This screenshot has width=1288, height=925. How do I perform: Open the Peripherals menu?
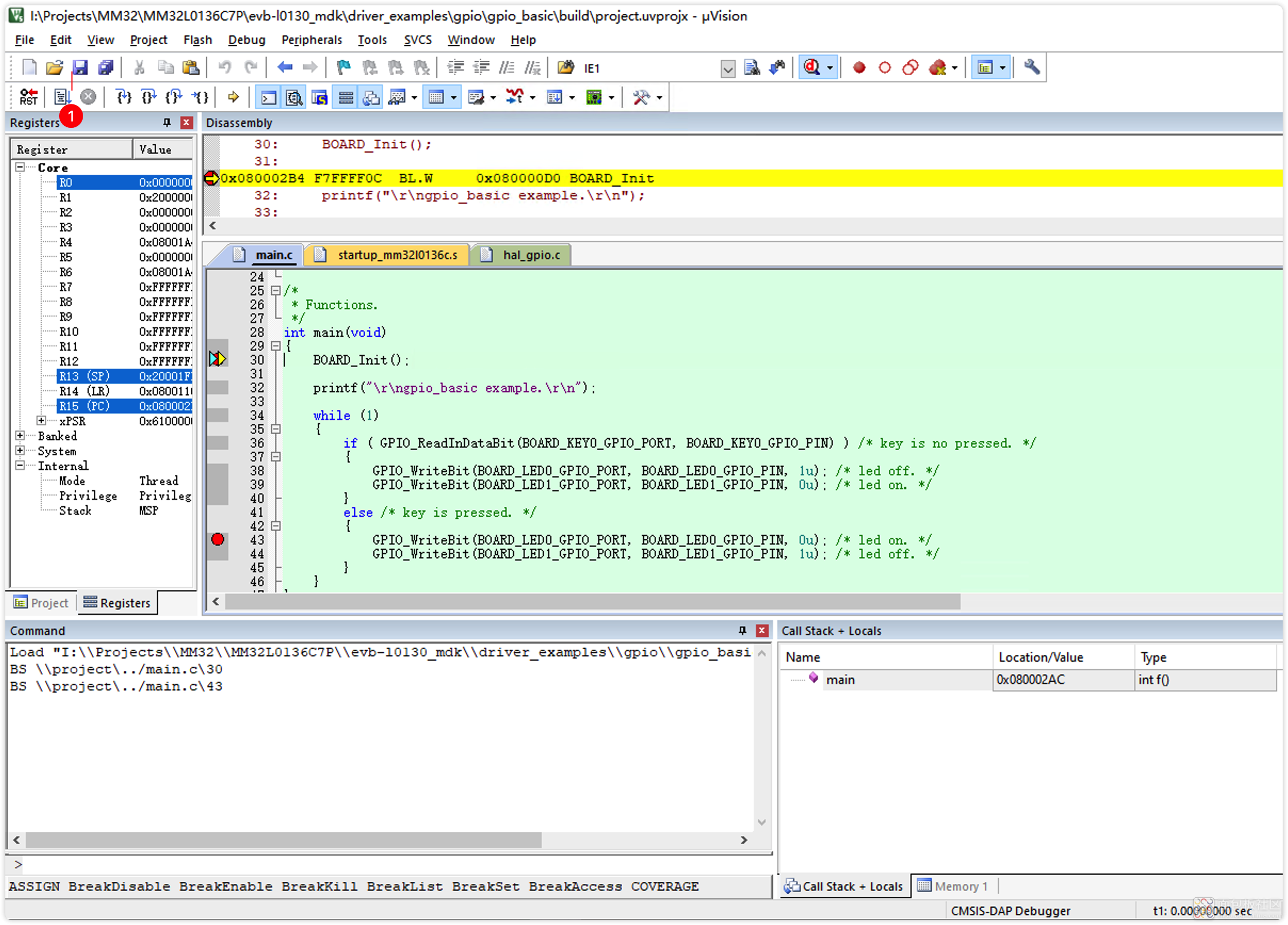pos(312,40)
